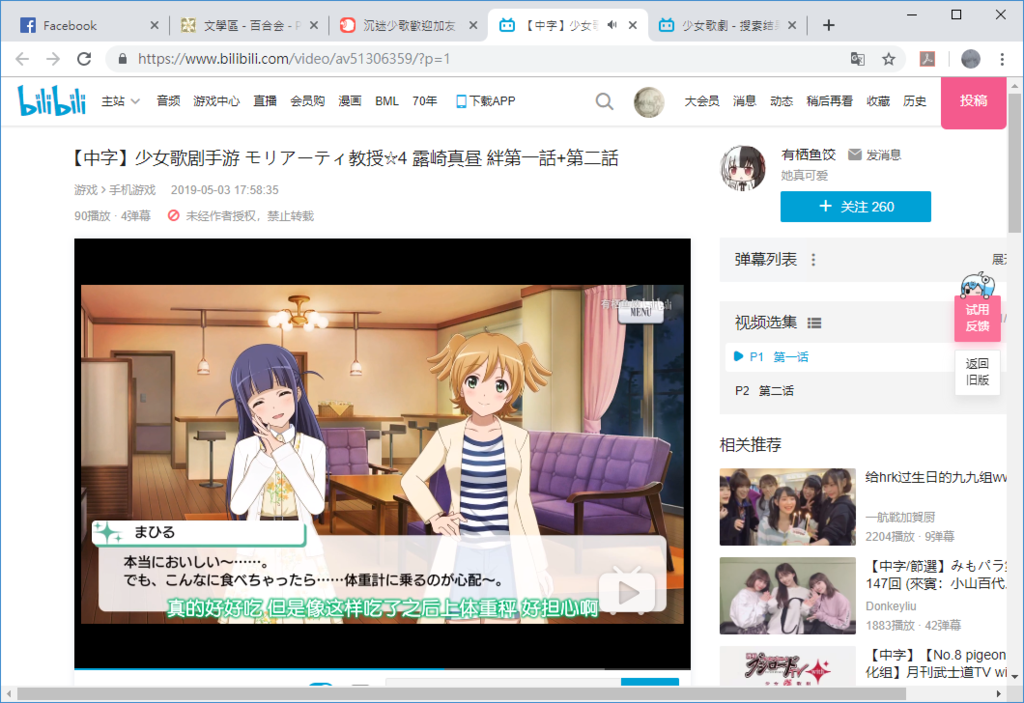Screen dimensions: 1024x703
Task: Open the 弹幕列表 three-dot options
Action: pos(813,259)
